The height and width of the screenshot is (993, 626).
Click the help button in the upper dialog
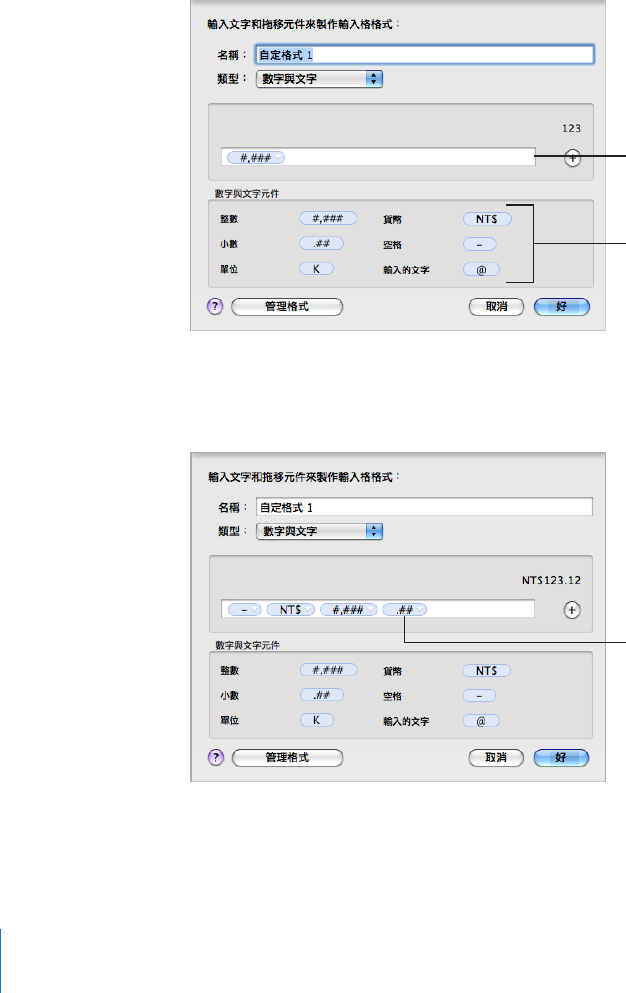click(x=214, y=307)
